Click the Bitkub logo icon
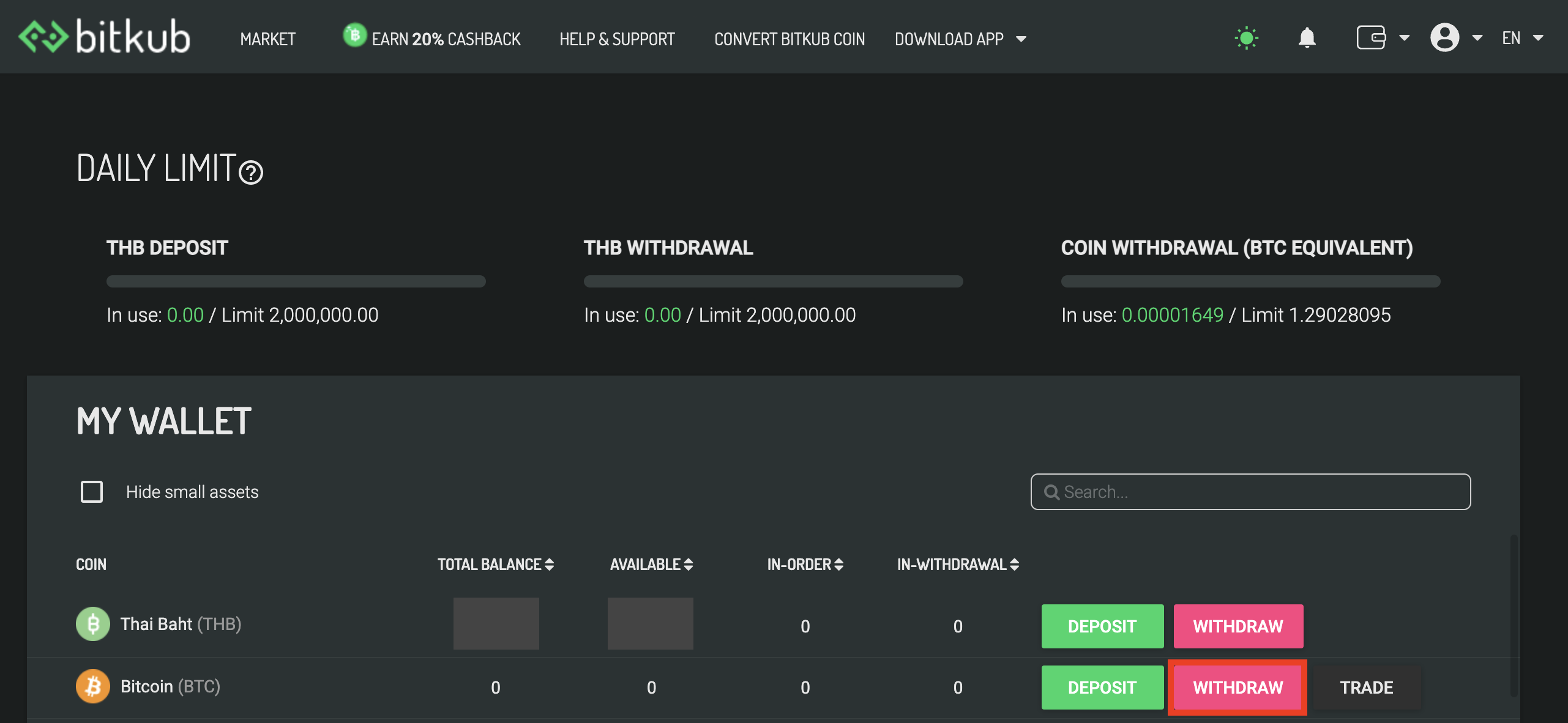The image size is (1568, 723). pos(42,38)
